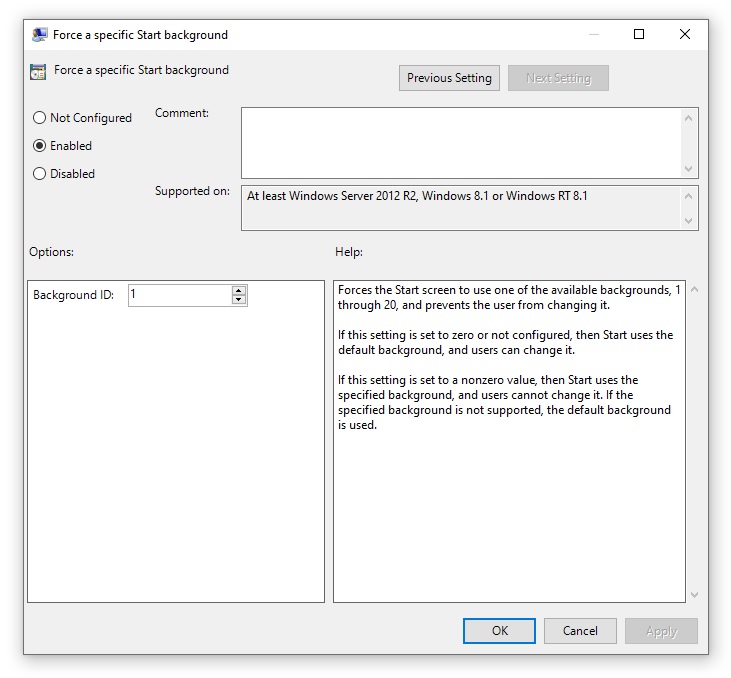
Task: Go to Previous Setting
Action: point(449,78)
